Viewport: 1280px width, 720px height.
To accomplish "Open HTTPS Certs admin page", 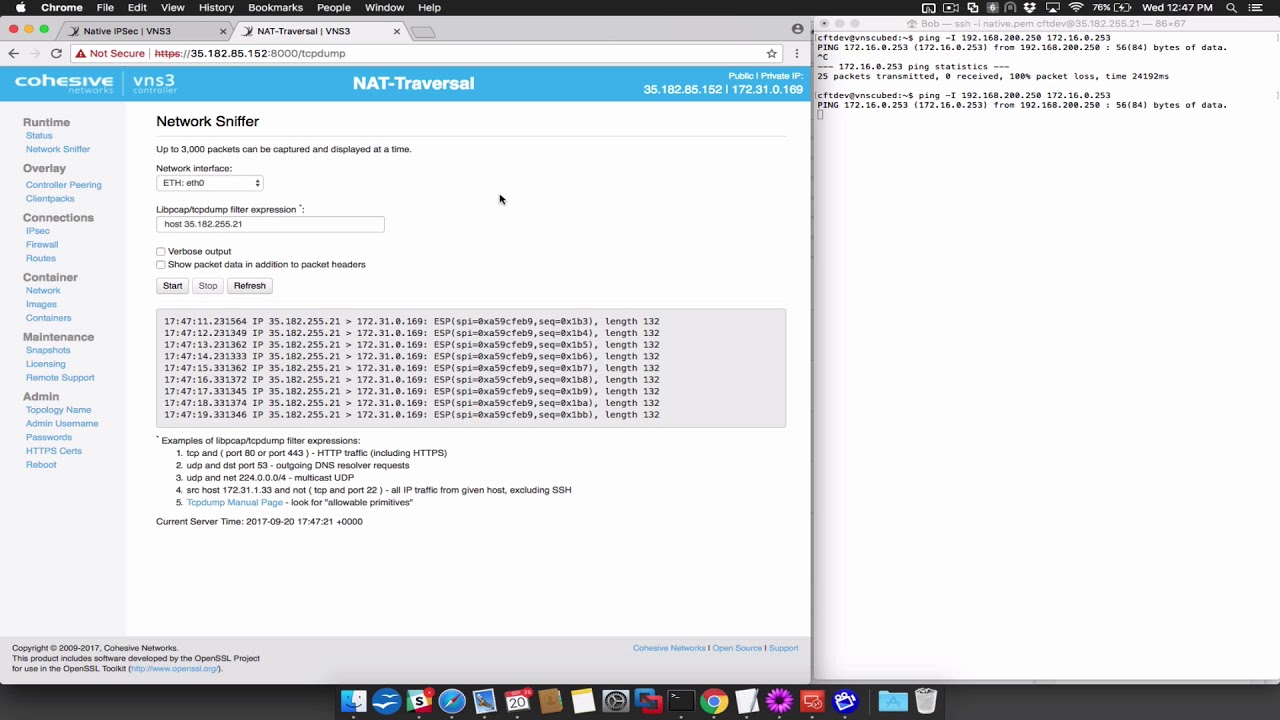I will coord(54,451).
